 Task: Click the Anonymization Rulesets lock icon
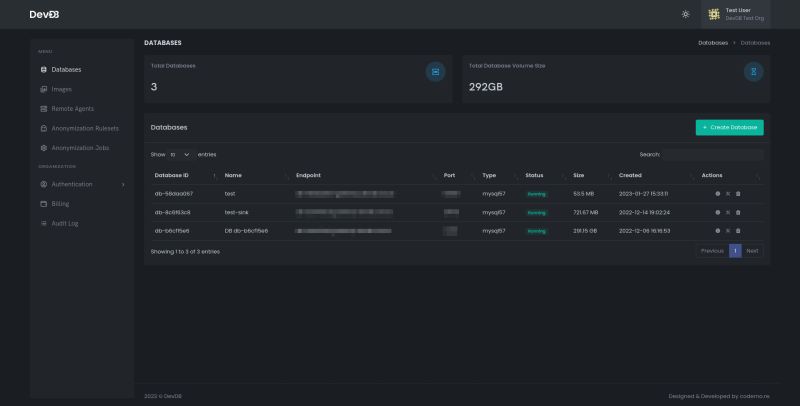(x=43, y=129)
